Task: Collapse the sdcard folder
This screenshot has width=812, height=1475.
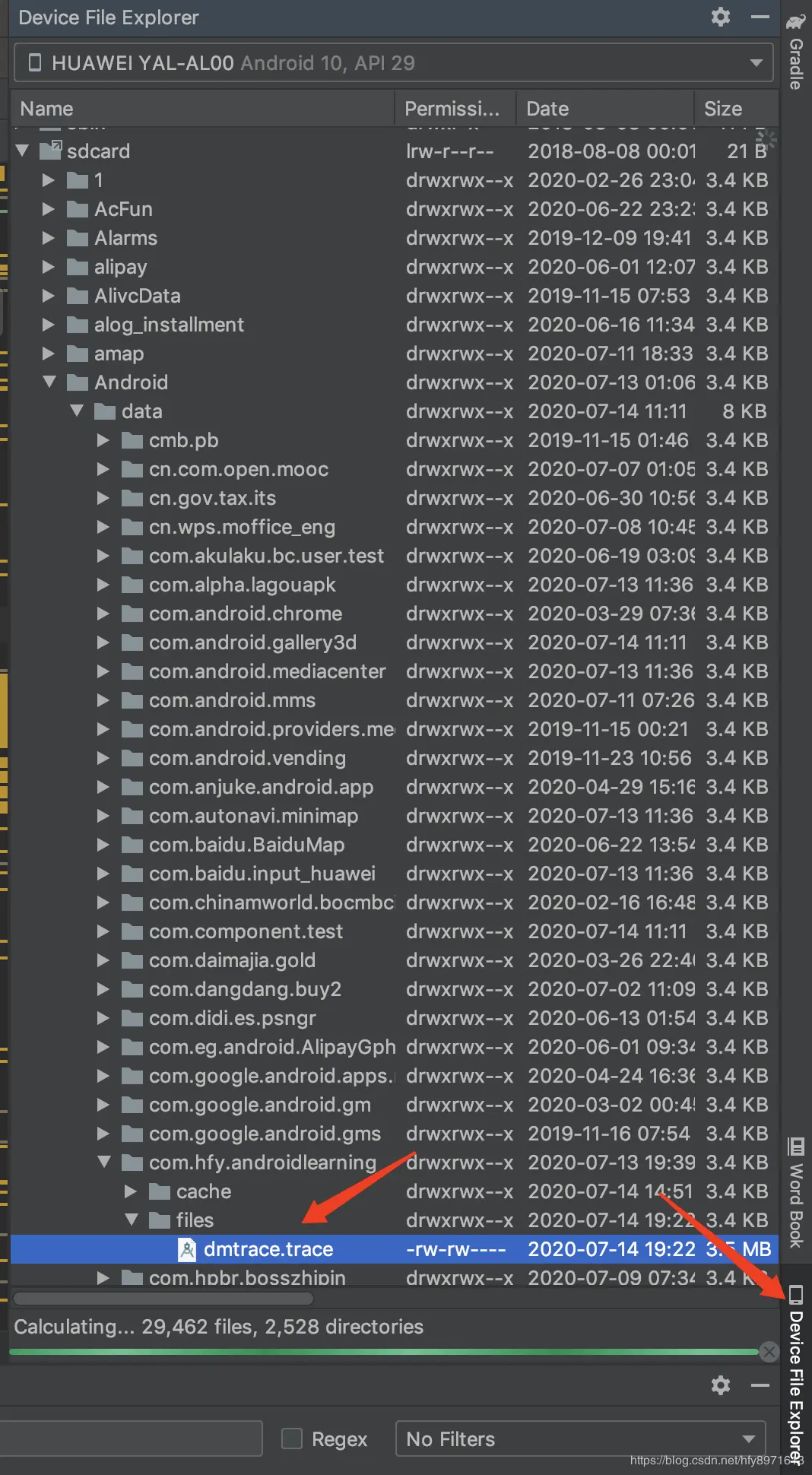Action: tap(23, 151)
